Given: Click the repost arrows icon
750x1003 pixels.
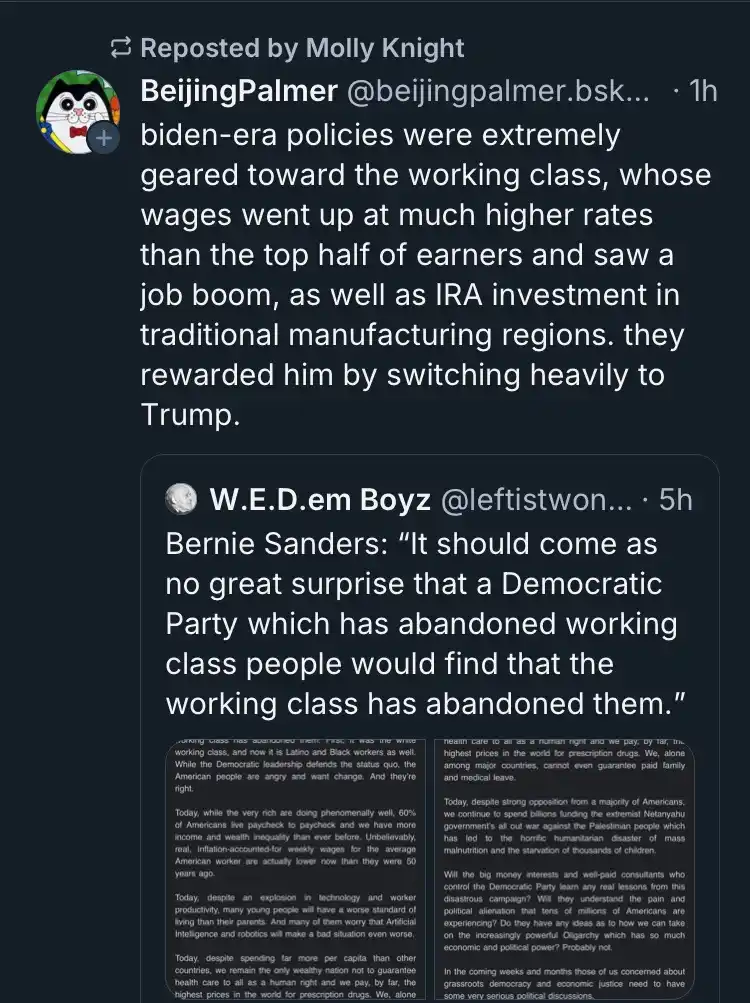Looking at the screenshot, I should (121, 48).
